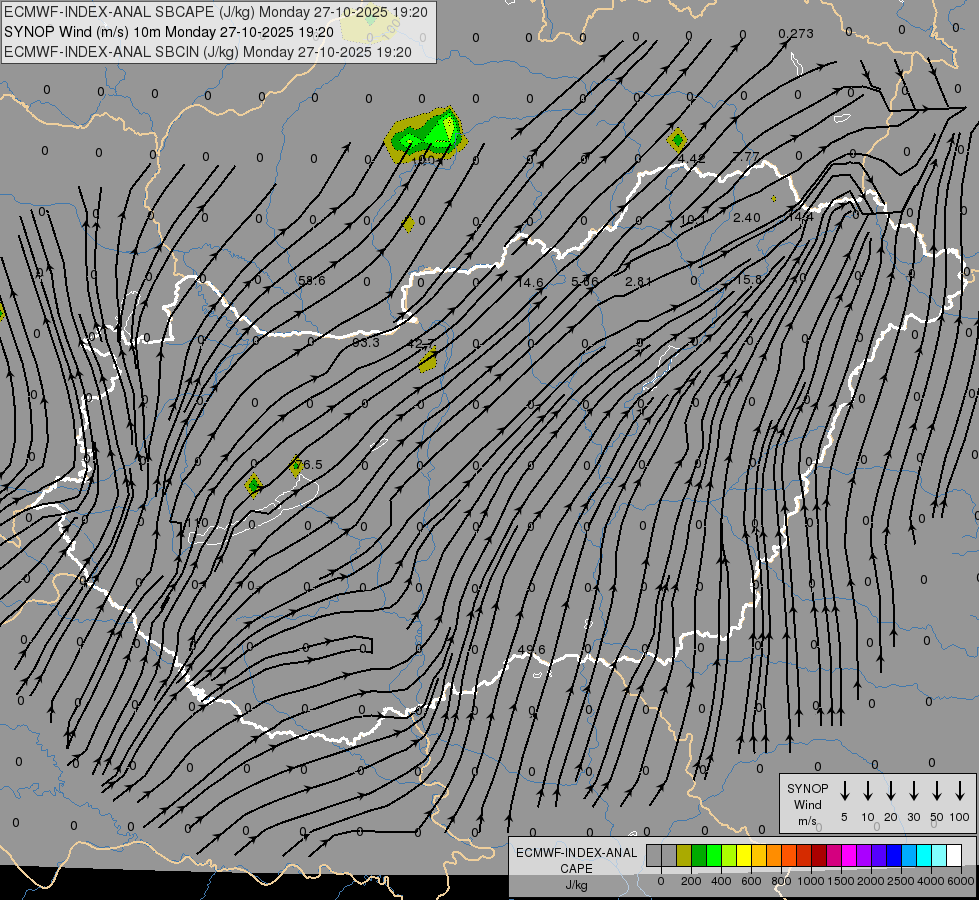Click the 5.56 value on the map
979x900 pixels.
pos(585,281)
